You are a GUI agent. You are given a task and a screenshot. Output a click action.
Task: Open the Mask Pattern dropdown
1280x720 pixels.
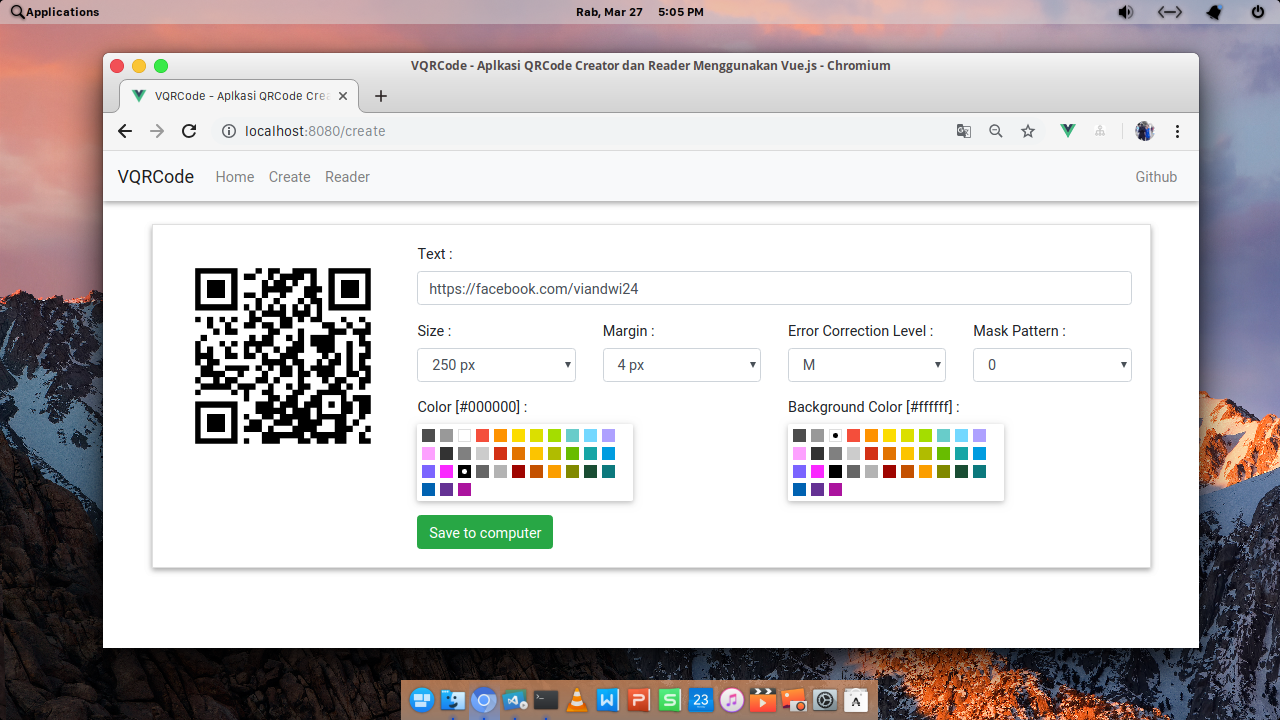click(x=1052, y=365)
